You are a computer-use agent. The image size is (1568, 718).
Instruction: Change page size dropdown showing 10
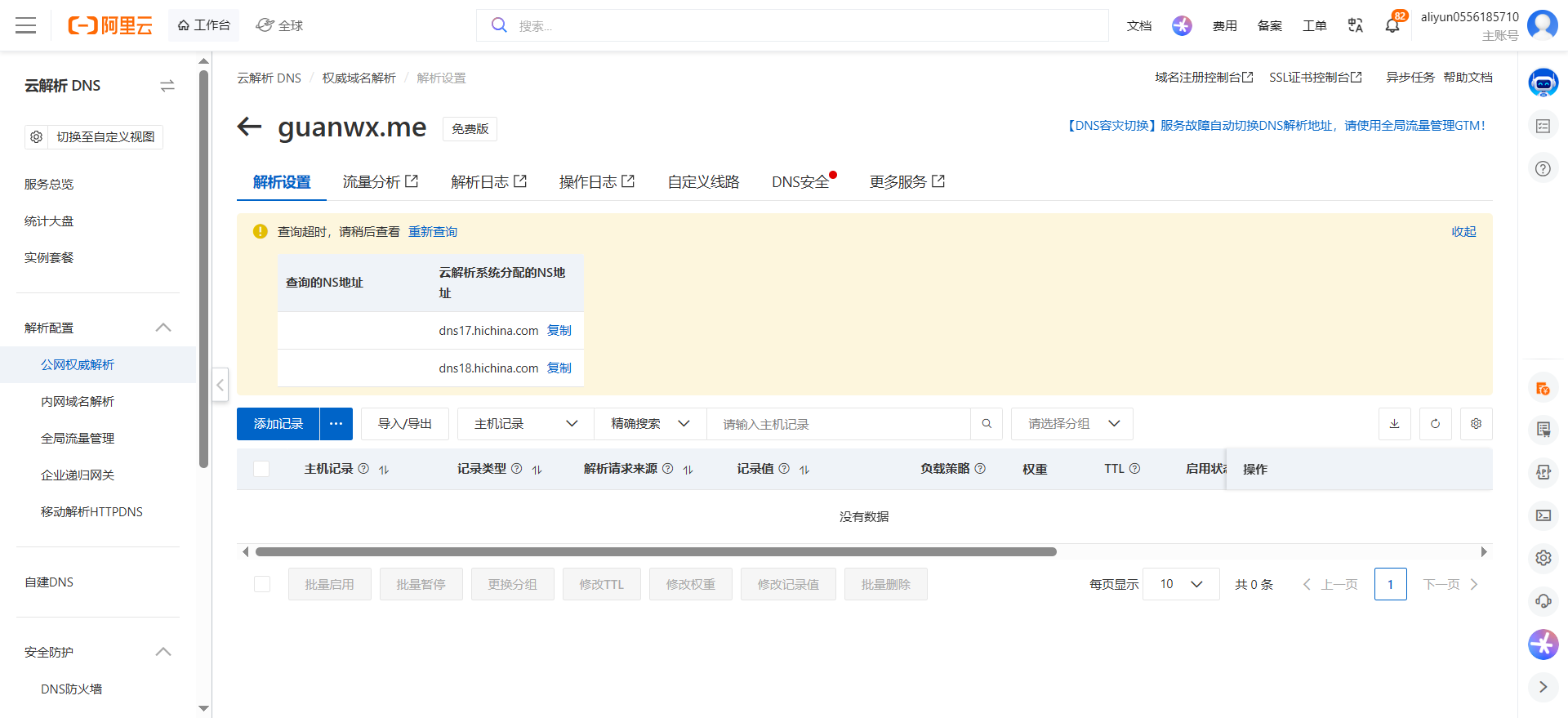(x=1181, y=584)
